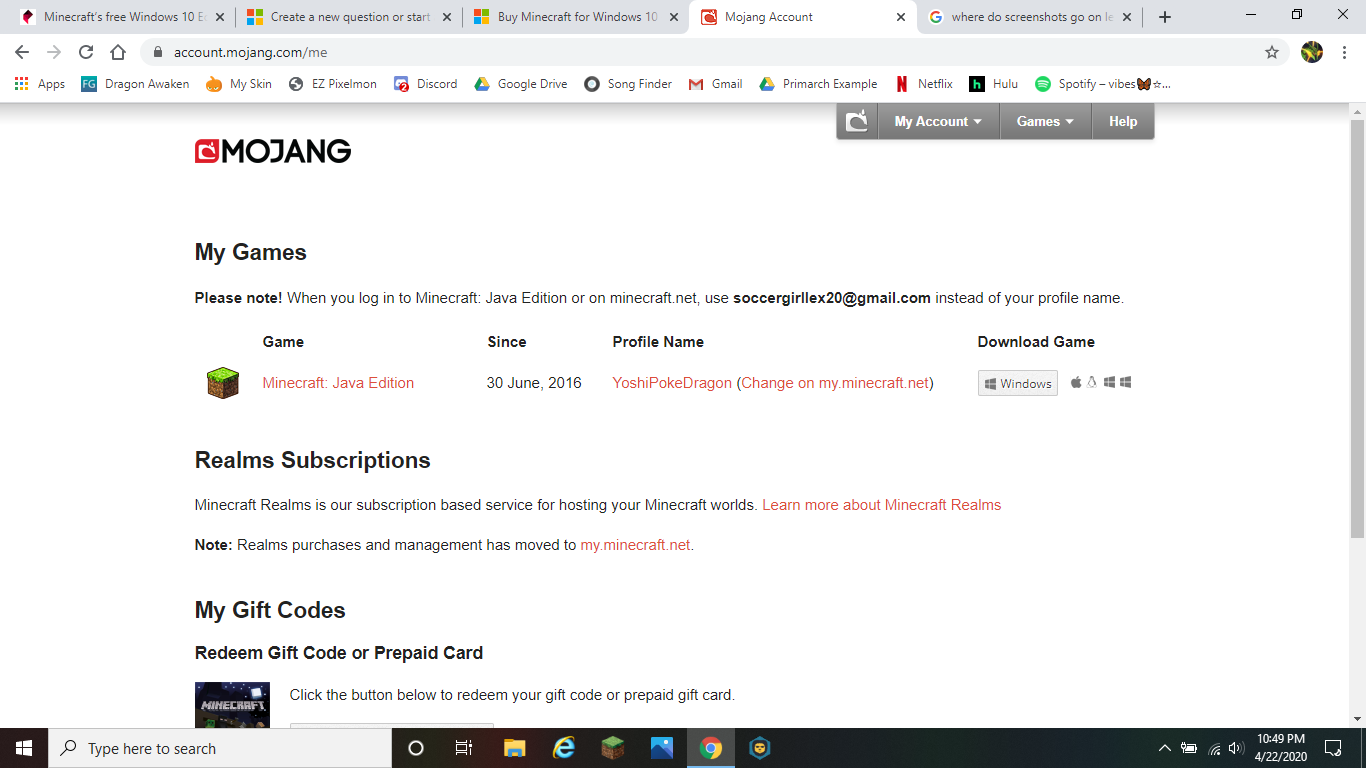Open the Windows Start menu
The height and width of the screenshot is (768, 1366).
[x=24, y=748]
